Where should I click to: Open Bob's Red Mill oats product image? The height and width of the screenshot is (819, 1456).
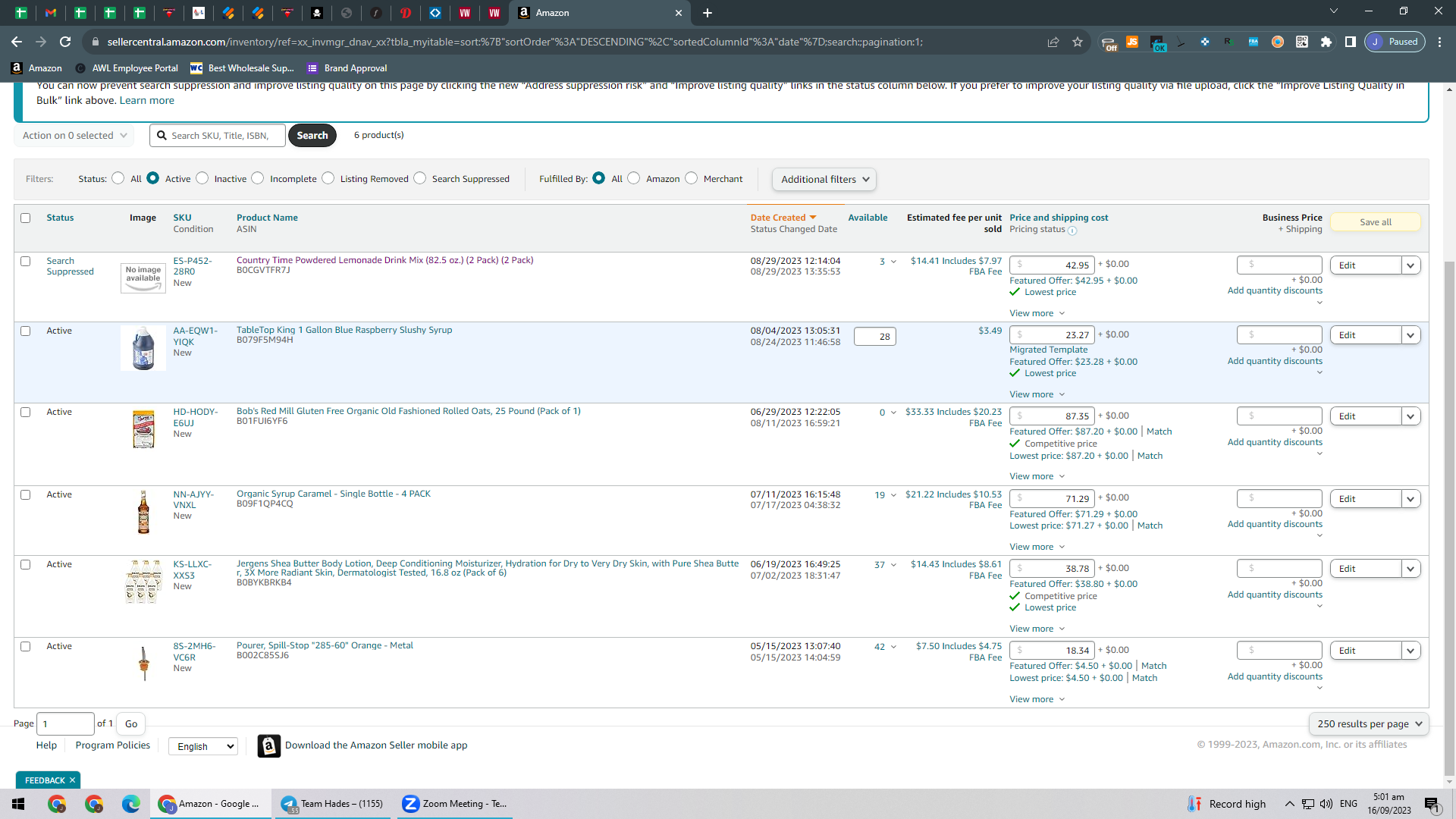(143, 429)
